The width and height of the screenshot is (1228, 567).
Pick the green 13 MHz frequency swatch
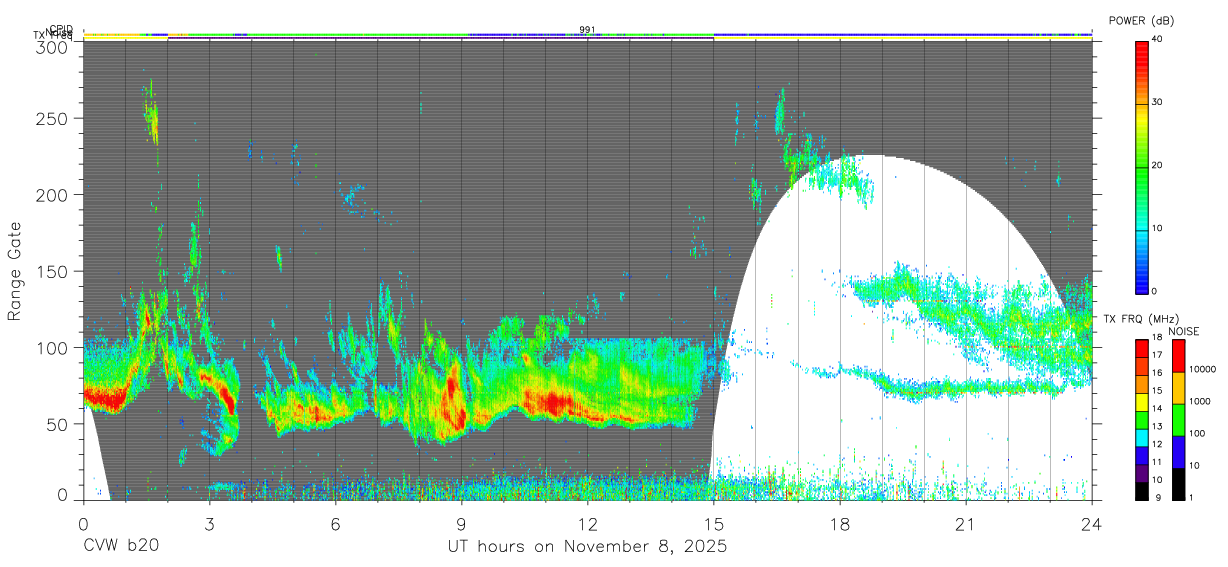(1142, 421)
